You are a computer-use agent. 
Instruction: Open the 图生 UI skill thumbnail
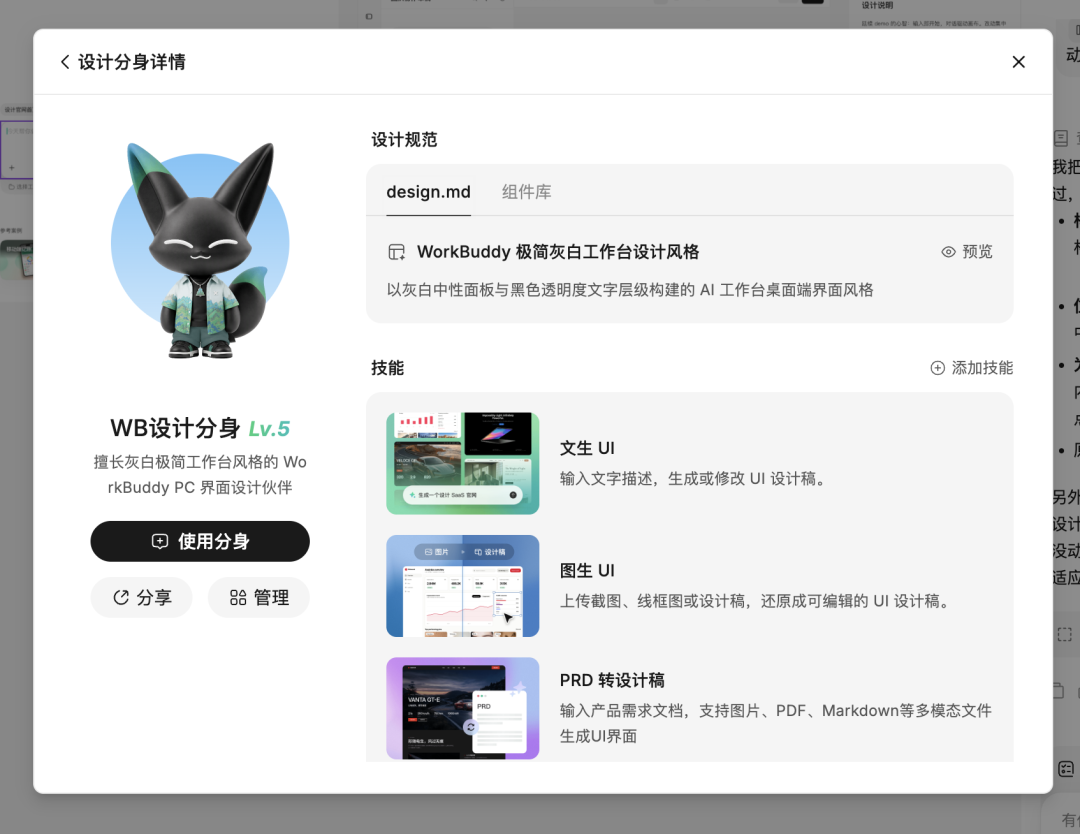[x=463, y=586]
